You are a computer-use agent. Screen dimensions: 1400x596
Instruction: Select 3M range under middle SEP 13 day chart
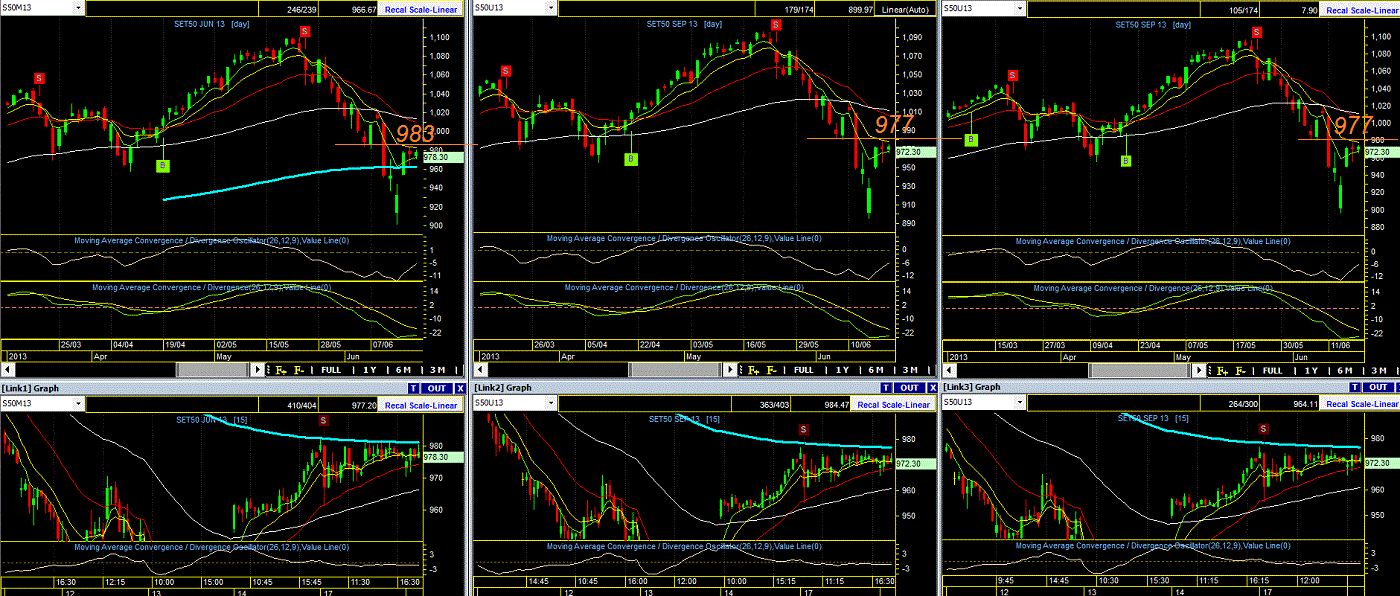(x=910, y=370)
